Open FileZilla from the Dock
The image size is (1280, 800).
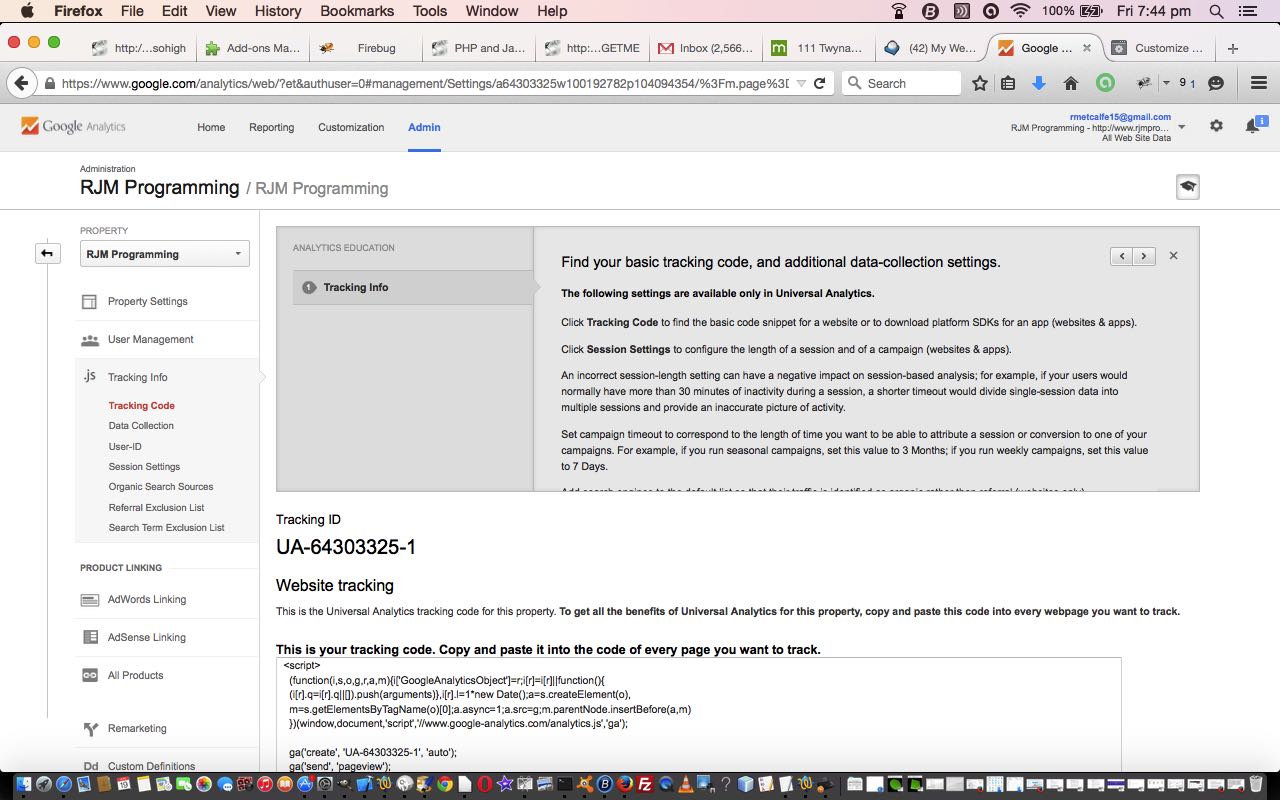[x=645, y=785]
